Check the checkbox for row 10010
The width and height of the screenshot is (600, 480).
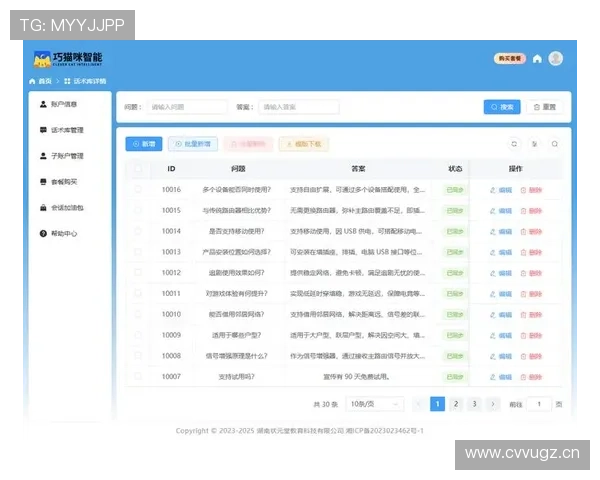[x=138, y=314]
